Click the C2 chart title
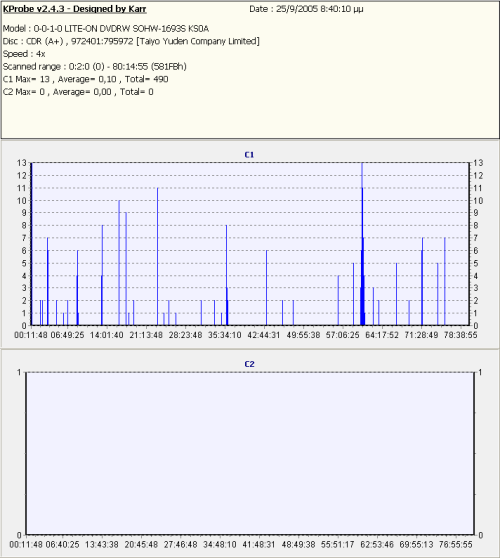The height and width of the screenshot is (558, 500). pyautogui.click(x=249, y=364)
